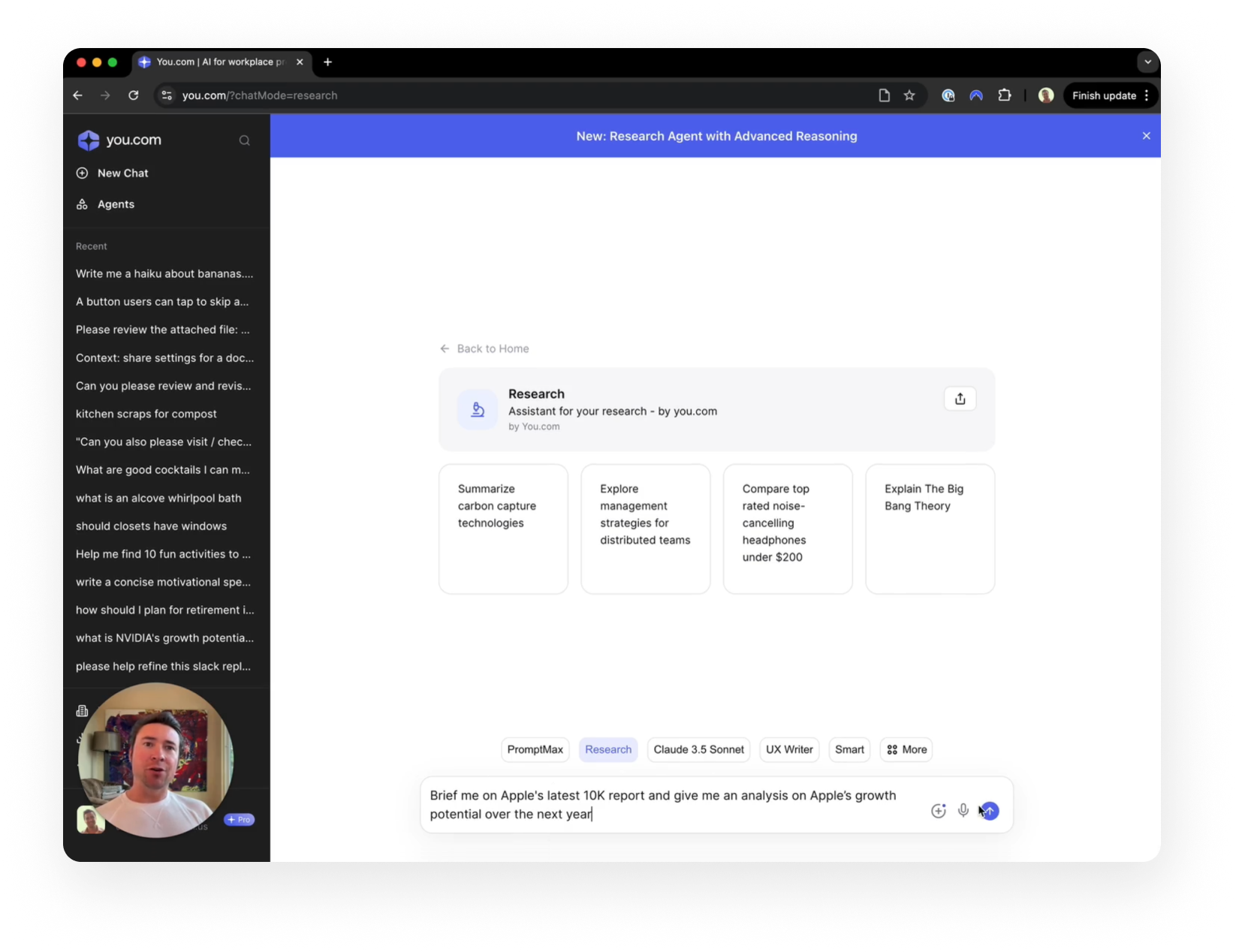Bookmark the page with the star icon
The image size is (1236, 952).
(x=909, y=95)
